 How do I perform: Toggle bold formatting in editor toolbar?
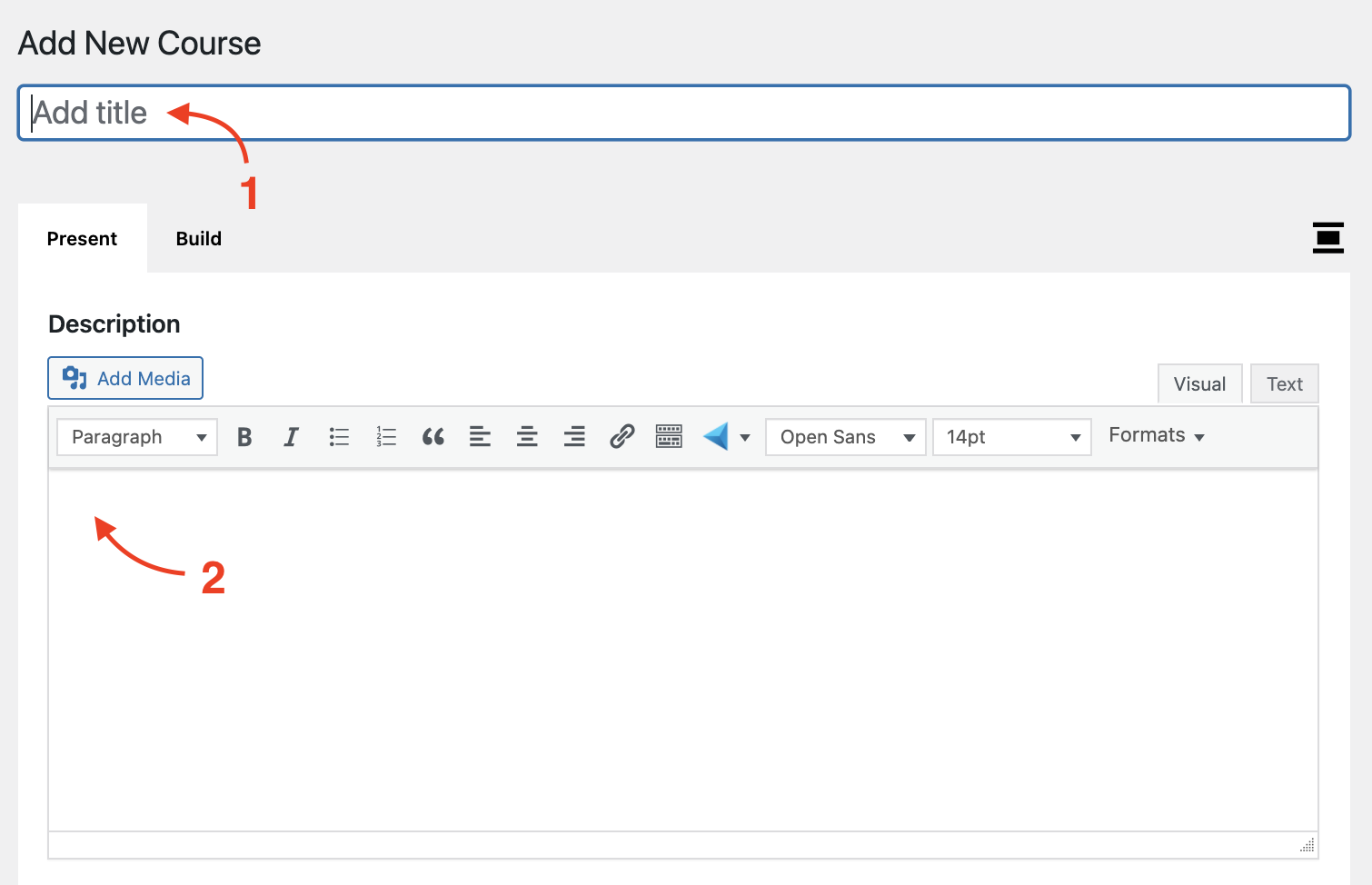tap(244, 437)
